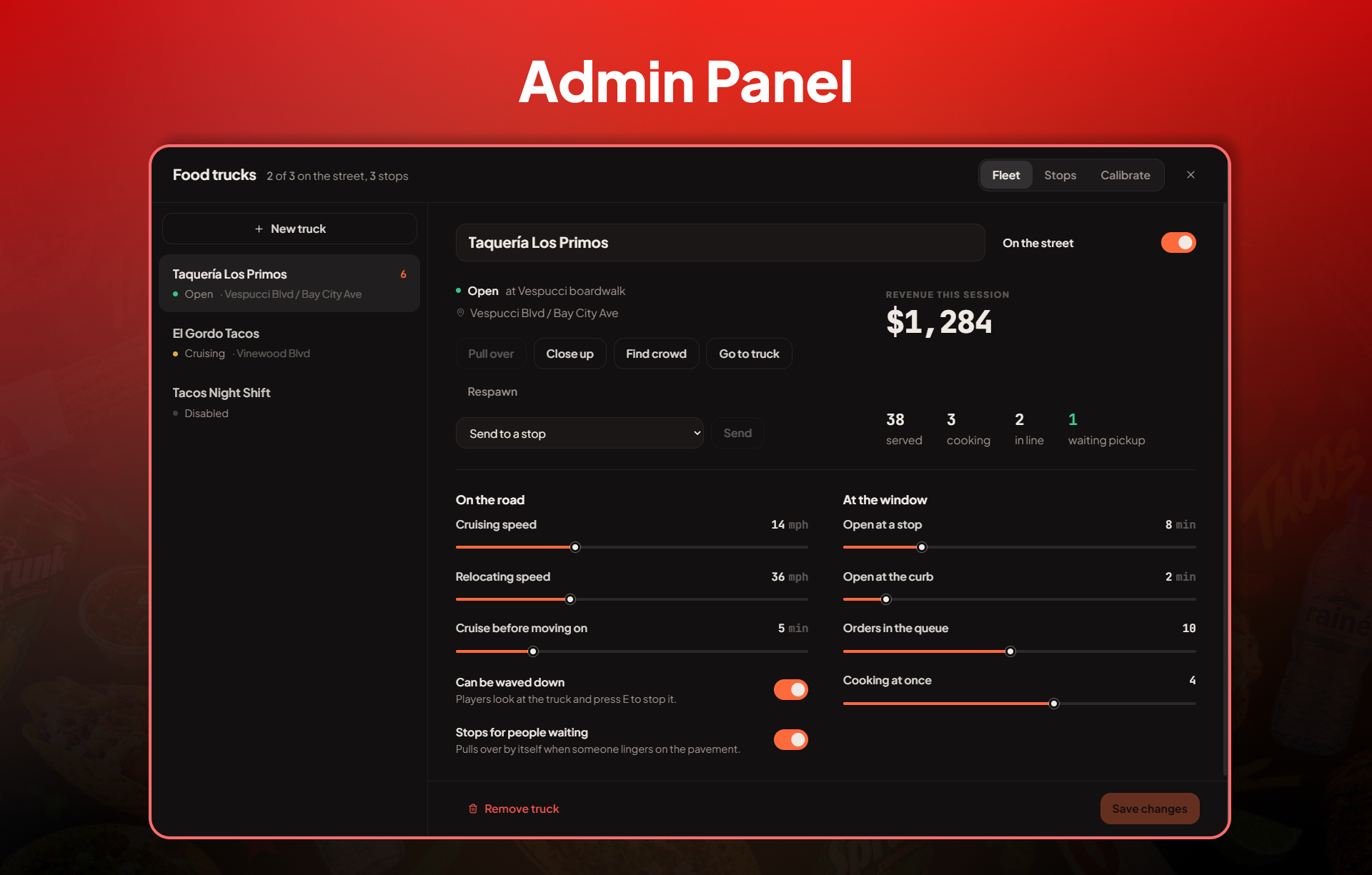Click the trash icon beside Remove truck

(x=473, y=809)
